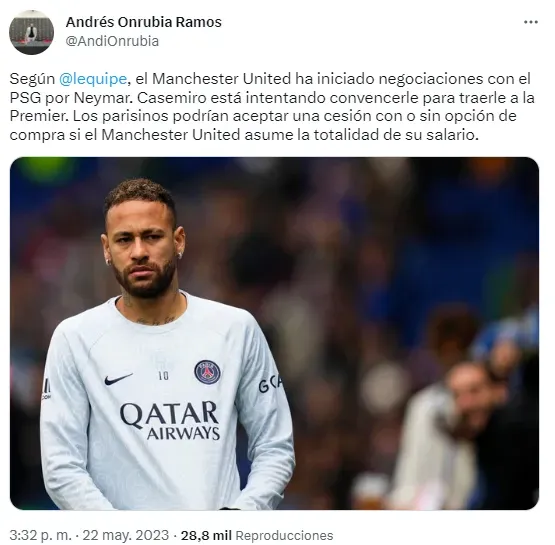Click the word "Premier" in the tweet
Viewport: 555px width, 545px height.
(39, 116)
